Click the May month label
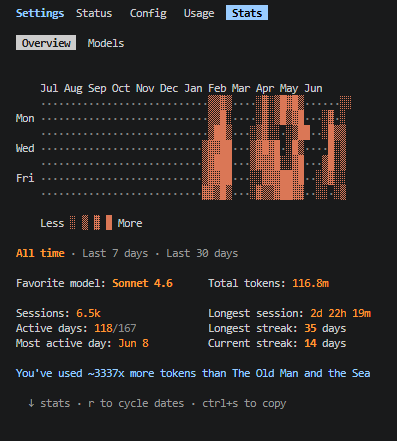The width and height of the screenshot is (397, 441). click(289, 88)
